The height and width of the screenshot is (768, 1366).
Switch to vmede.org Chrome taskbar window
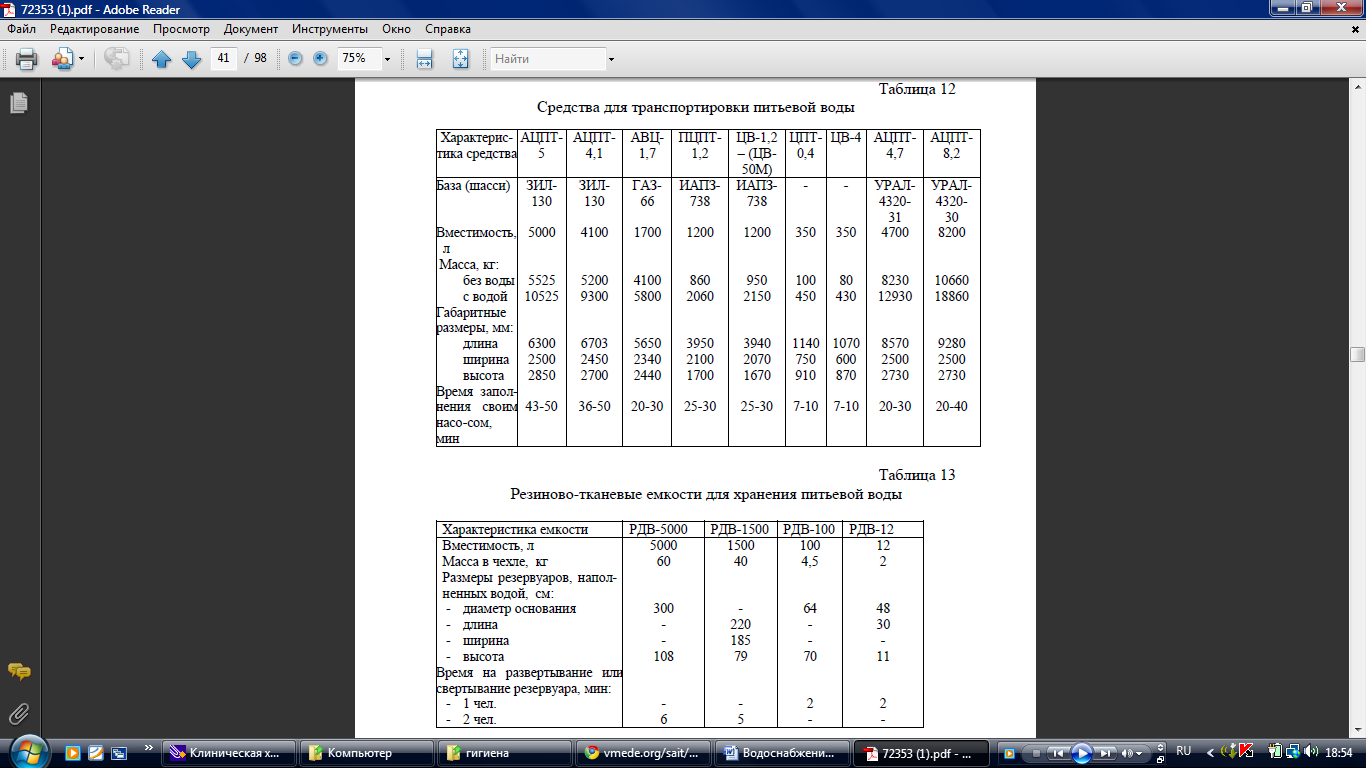click(x=645, y=752)
